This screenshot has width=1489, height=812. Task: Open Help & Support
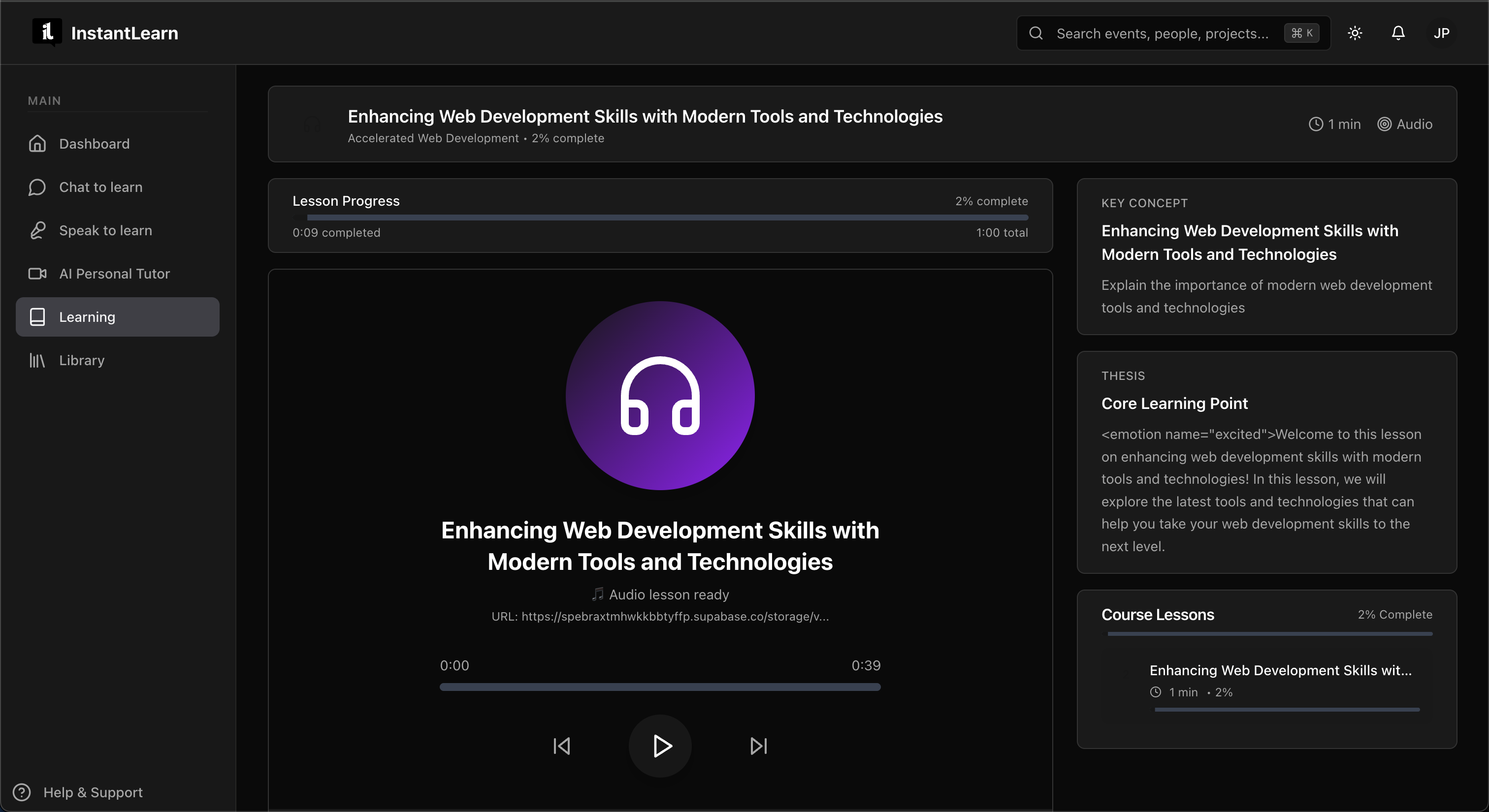(93, 792)
